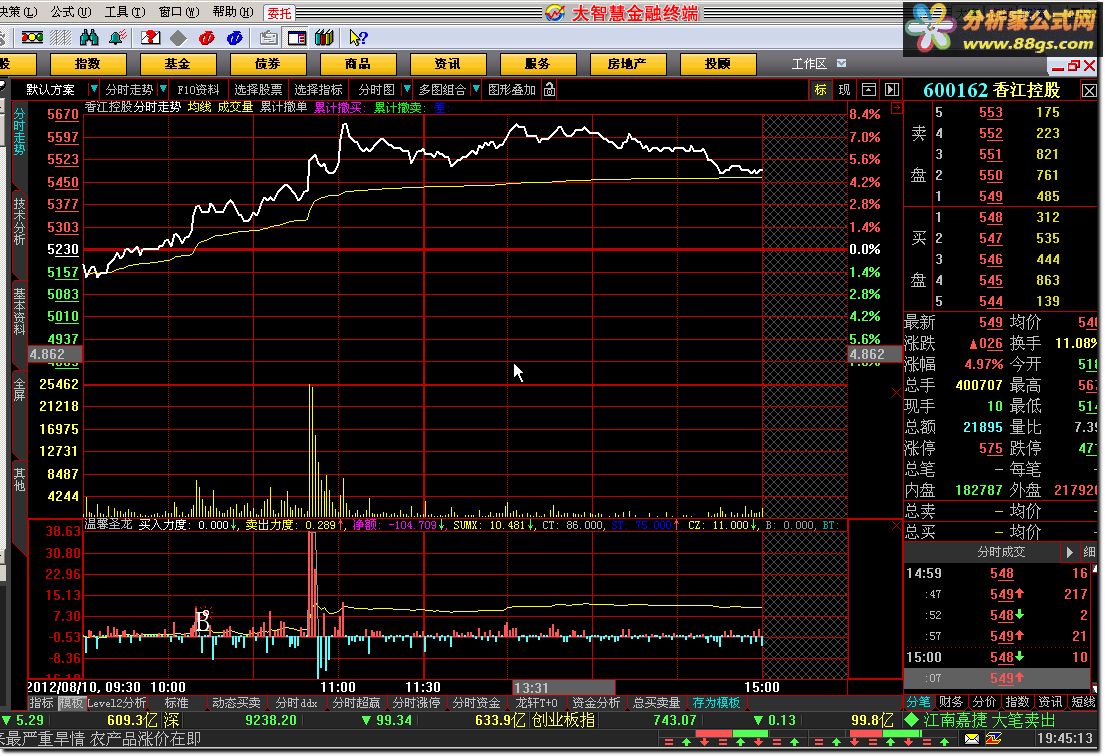Open the books library icon
Screen dimensions: 1105x756
pyautogui.click(x=324, y=37)
